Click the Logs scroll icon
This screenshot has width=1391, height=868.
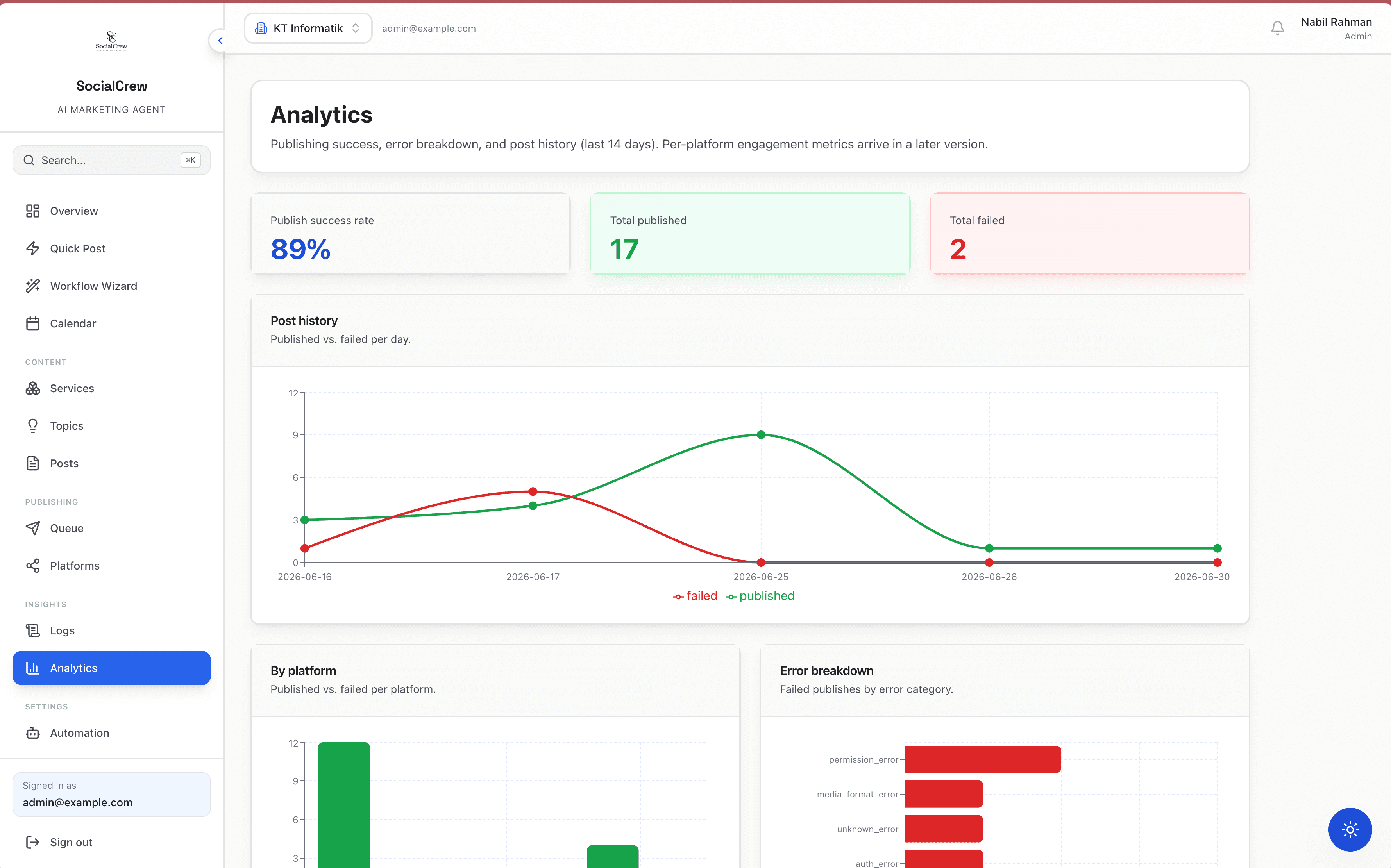coord(33,630)
